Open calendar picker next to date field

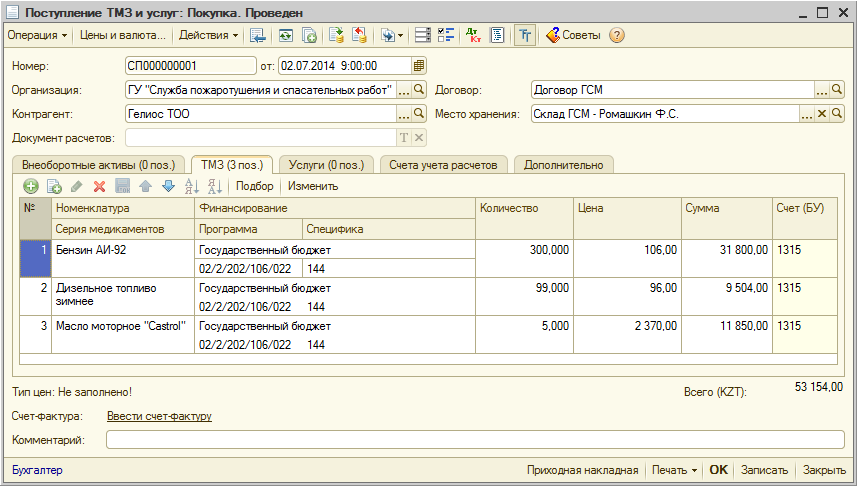coord(419,66)
